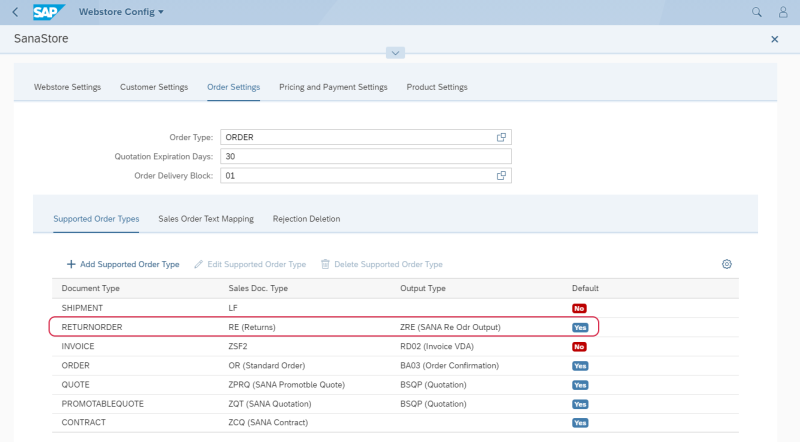The height and width of the screenshot is (442, 800).
Task: Close SanaStore page with X icon
Action: pos(775,38)
